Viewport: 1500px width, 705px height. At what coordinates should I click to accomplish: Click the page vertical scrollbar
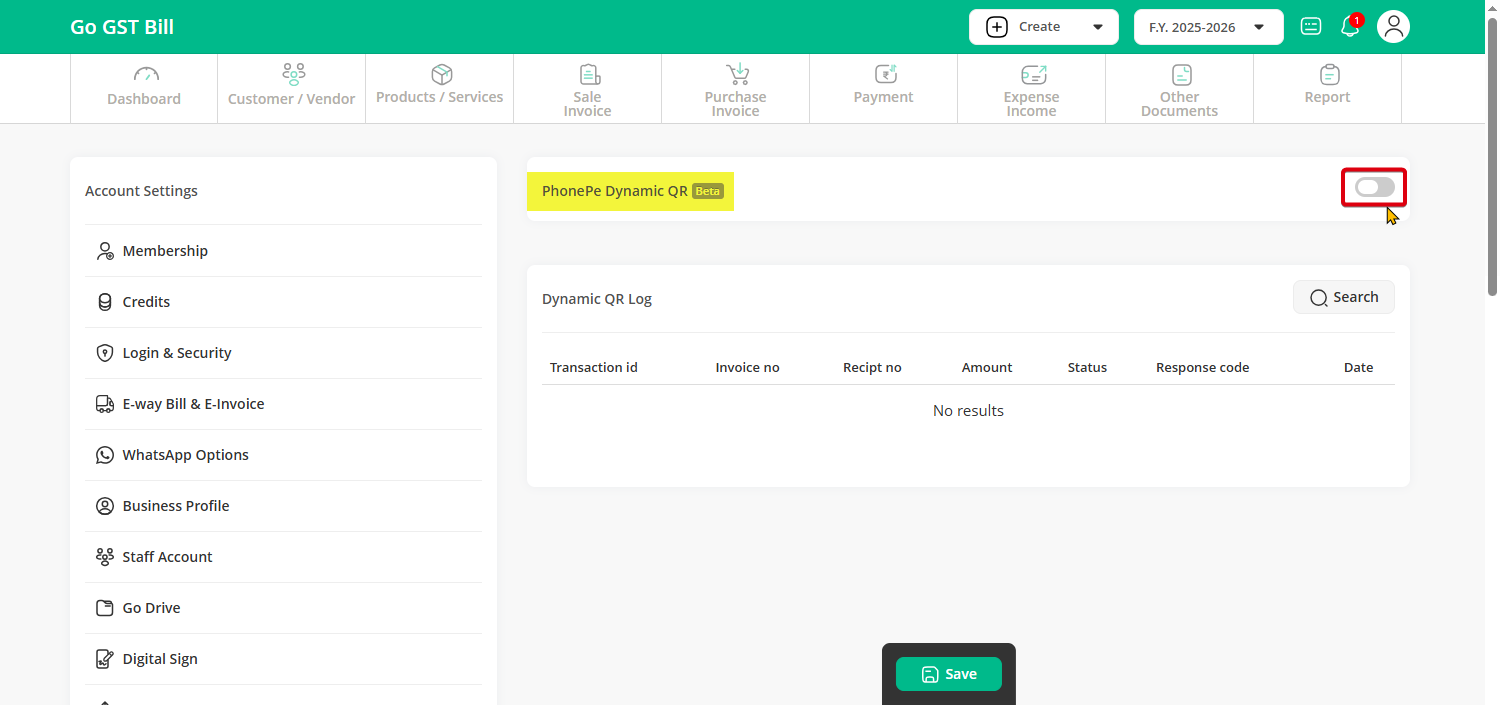(x=1491, y=150)
